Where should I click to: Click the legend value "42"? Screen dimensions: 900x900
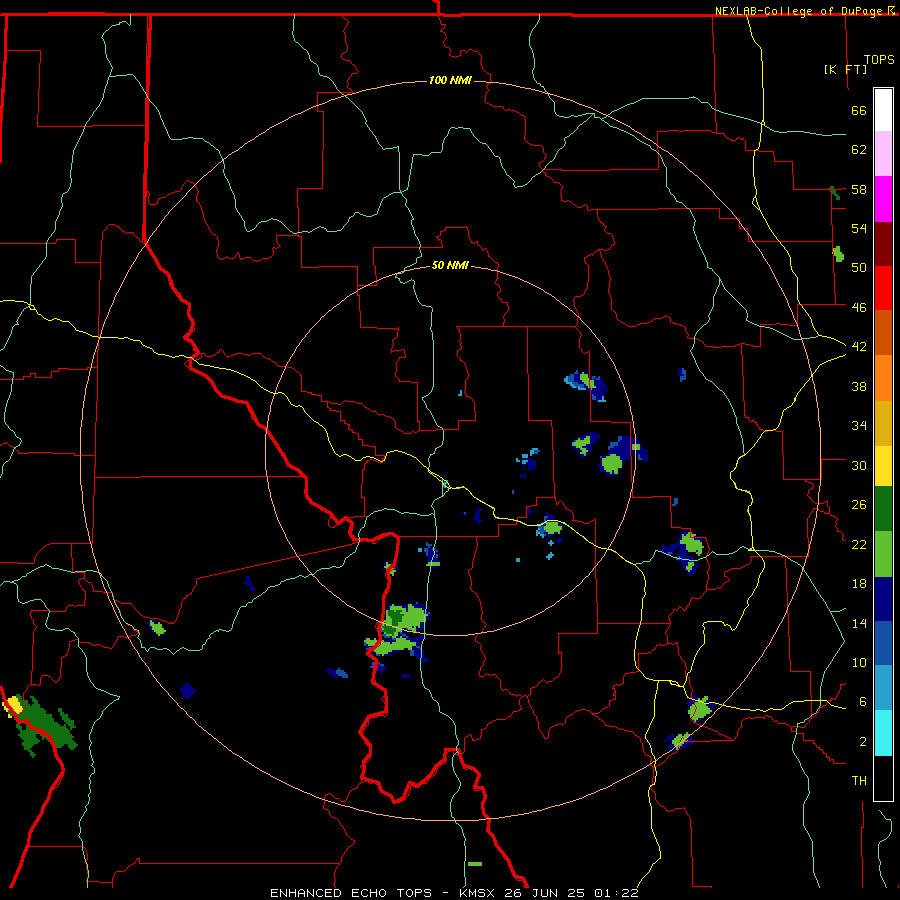pos(859,347)
